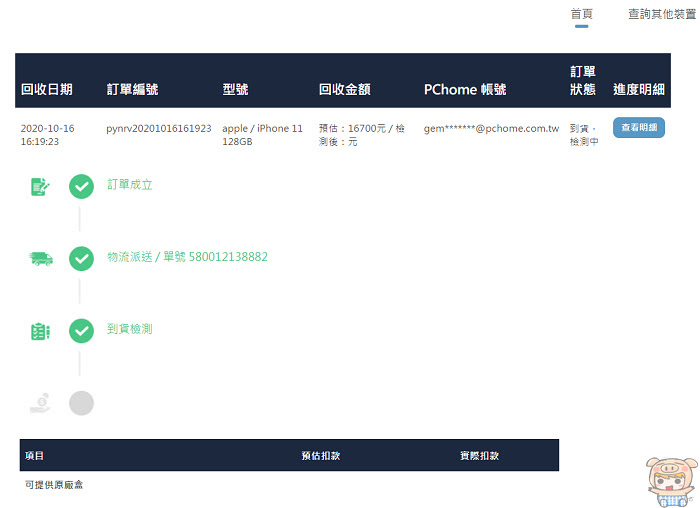Click the delivery truck icon
The width and height of the screenshot is (700, 508).
click(41, 259)
